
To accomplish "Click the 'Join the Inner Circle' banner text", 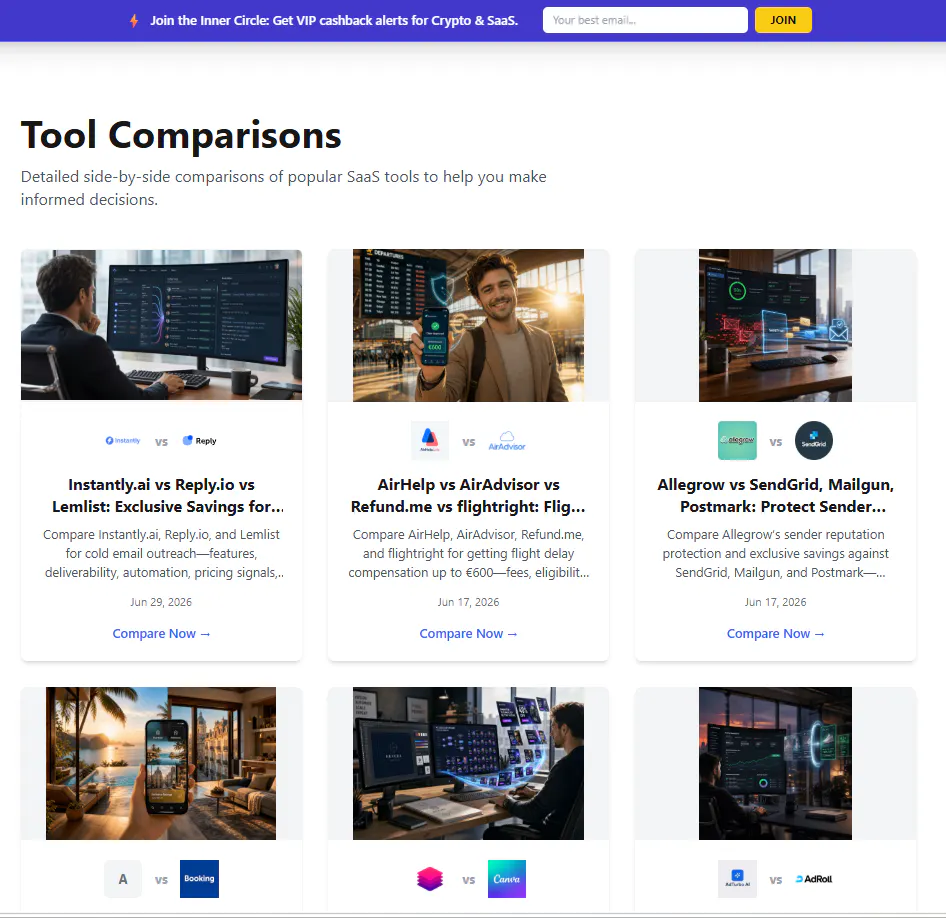I will tap(334, 21).
